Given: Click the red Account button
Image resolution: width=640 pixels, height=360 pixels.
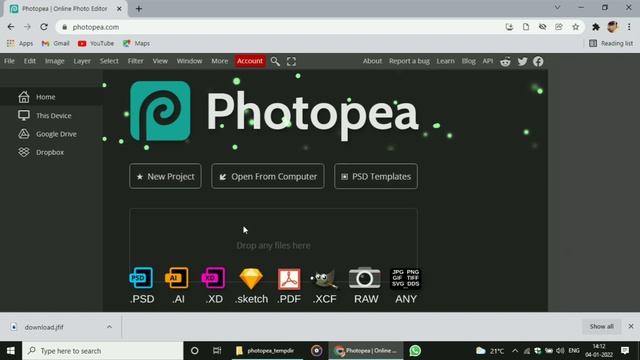Looking at the screenshot, I should pyautogui.click(x=250, y=61).
